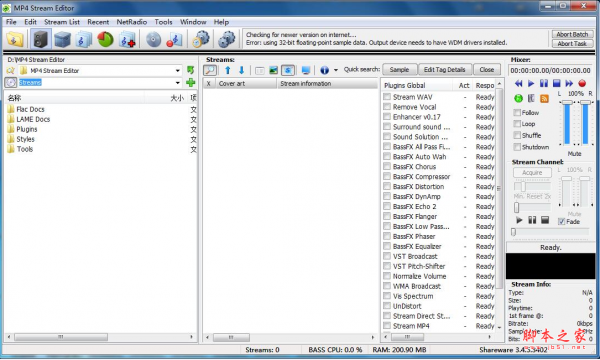Click the Close button in Streams panel
The width and height of the screenshot is (600, 360).
(x=487, y=70)
